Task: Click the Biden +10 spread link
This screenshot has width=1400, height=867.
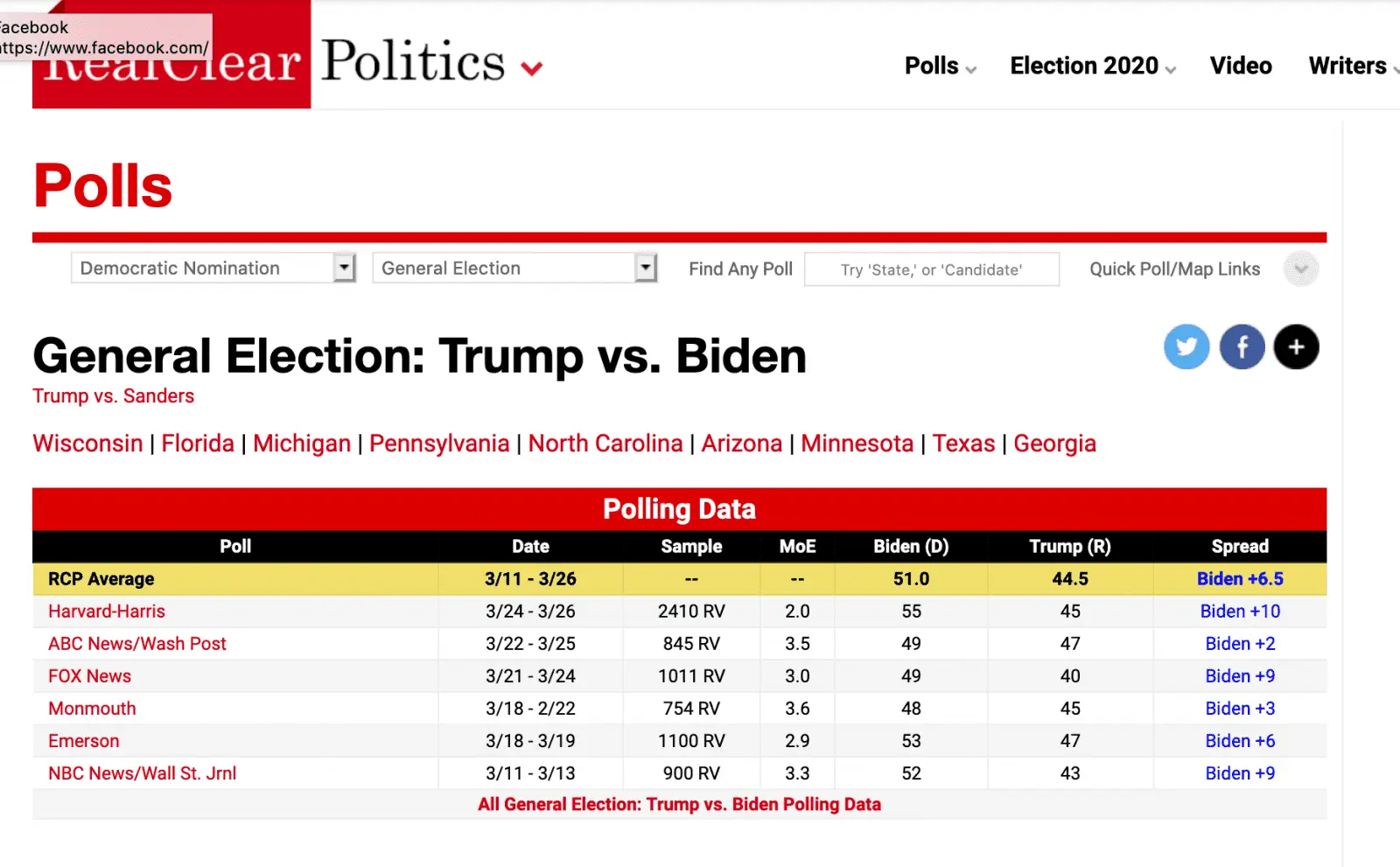Action: pyautogui.click(x=1240, y=612)
